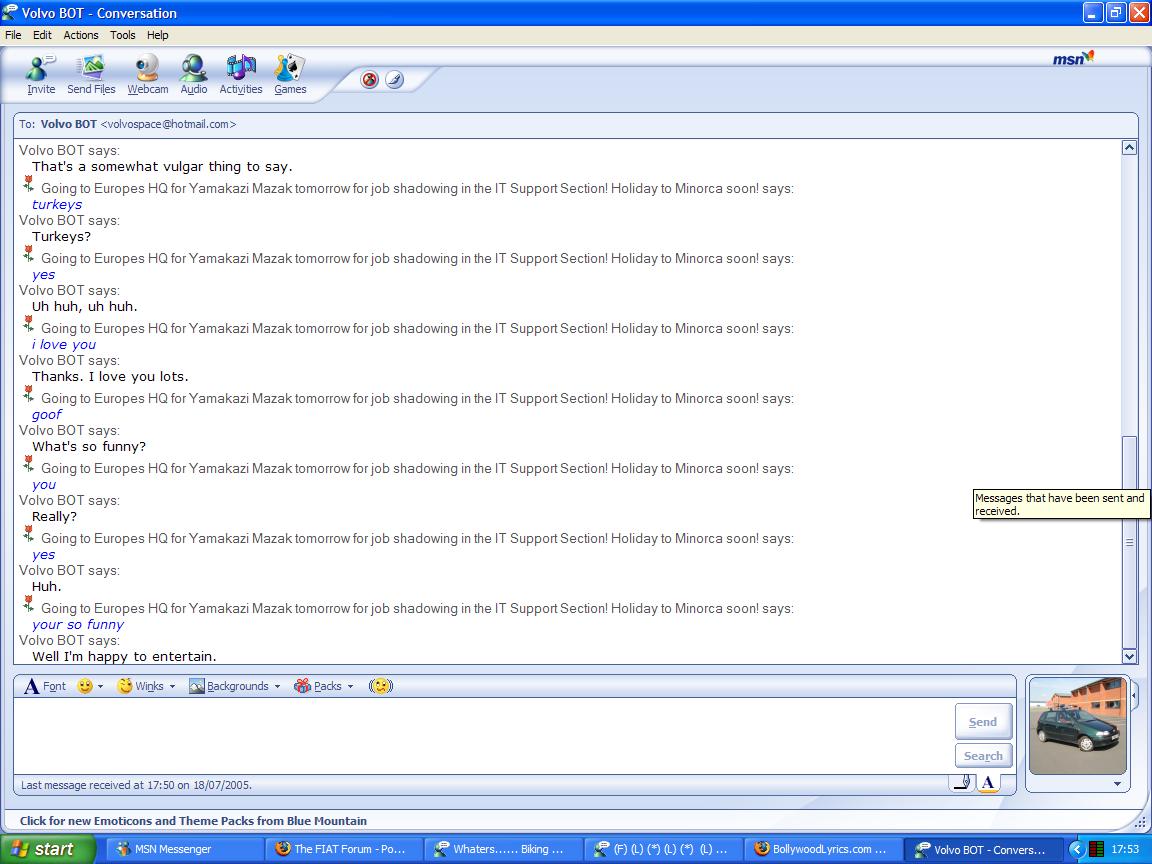The height and width of the screenshot is (864, 1152).
Task: Click the Volvo BOT taskbar button
Action: pyautogui.click(x=983, y=849)
